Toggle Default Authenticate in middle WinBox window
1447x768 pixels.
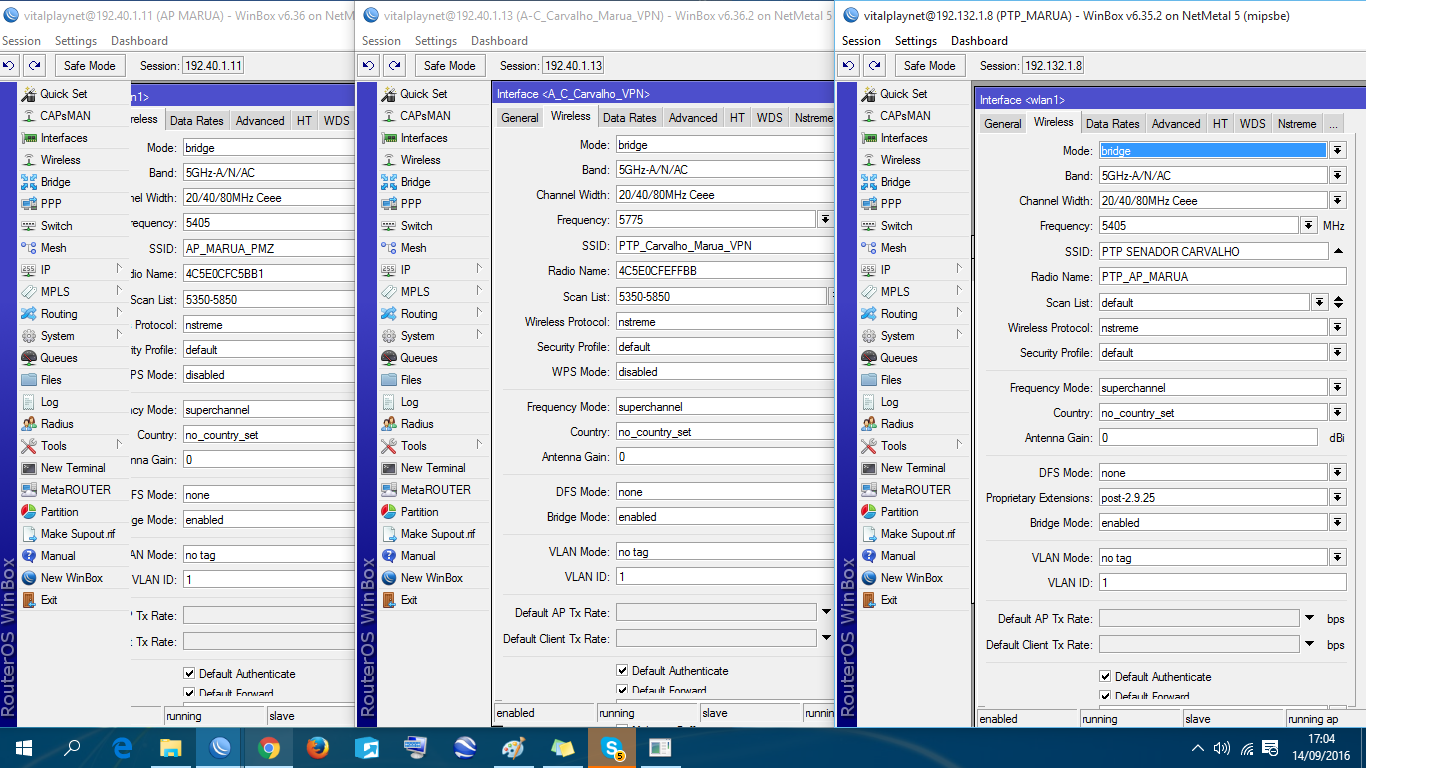click(622, 671)
